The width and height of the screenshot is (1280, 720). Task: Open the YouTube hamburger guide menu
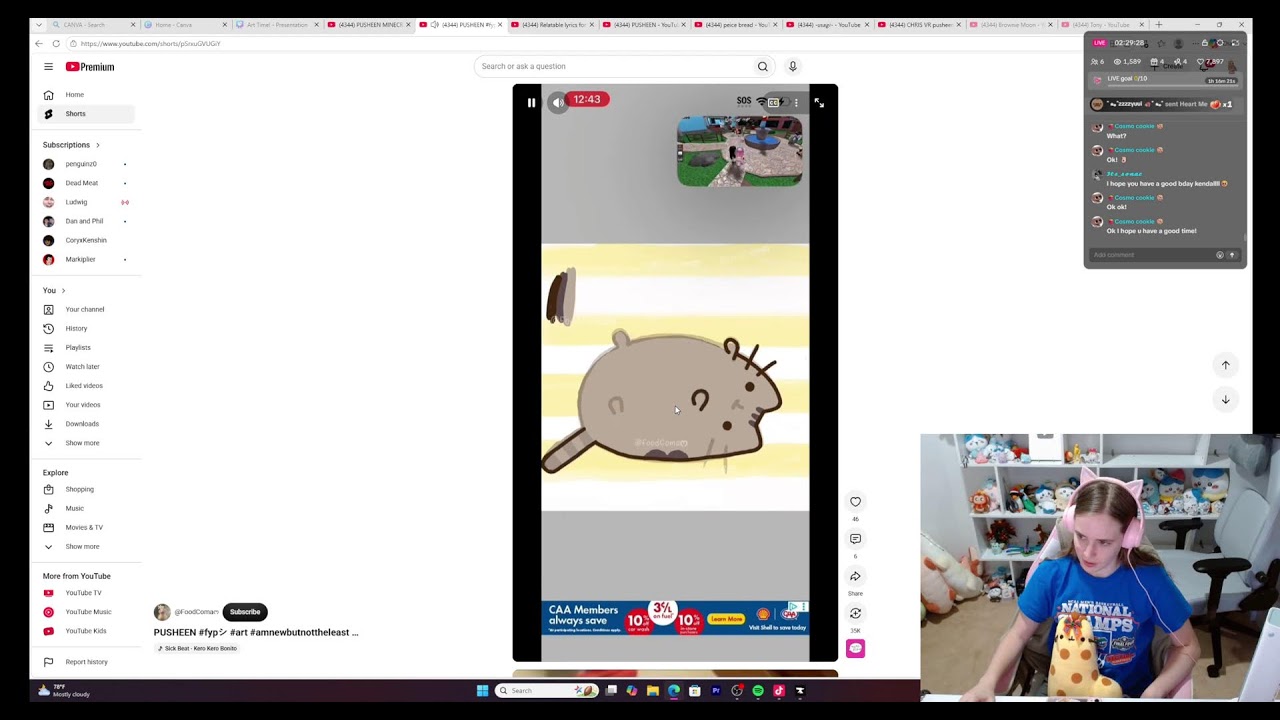[x=48, y=67]
